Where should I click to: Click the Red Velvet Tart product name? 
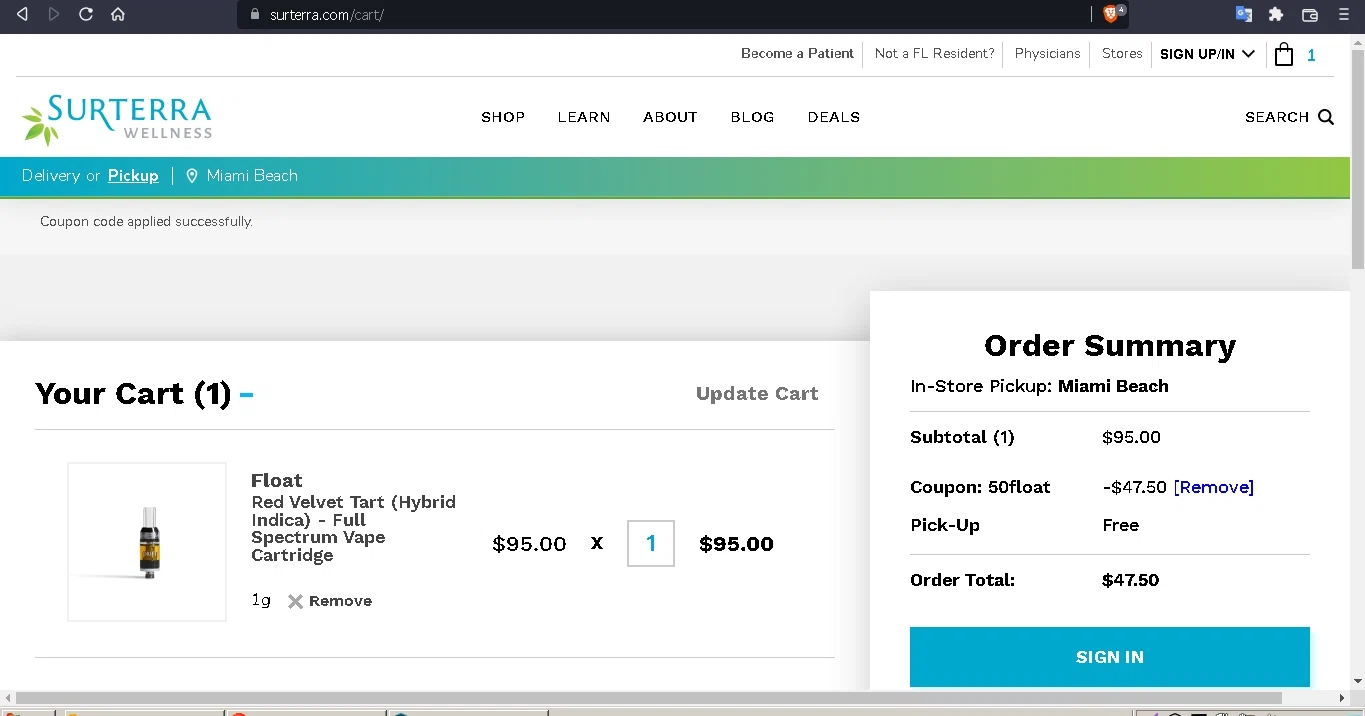click(x=353, y=528)
